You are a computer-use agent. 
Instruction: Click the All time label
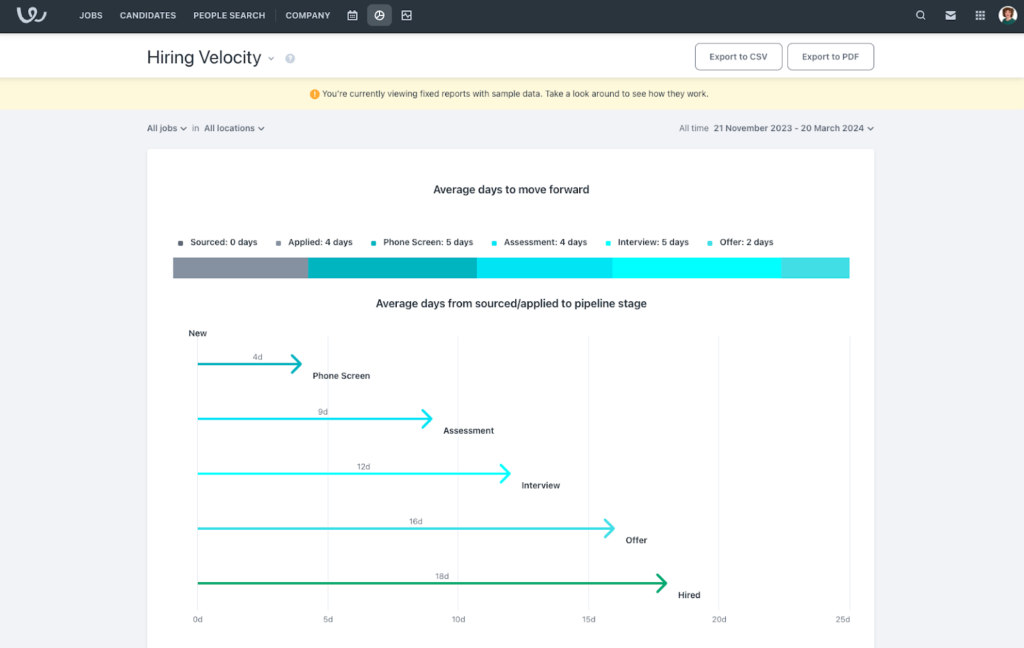click(694, 128)
